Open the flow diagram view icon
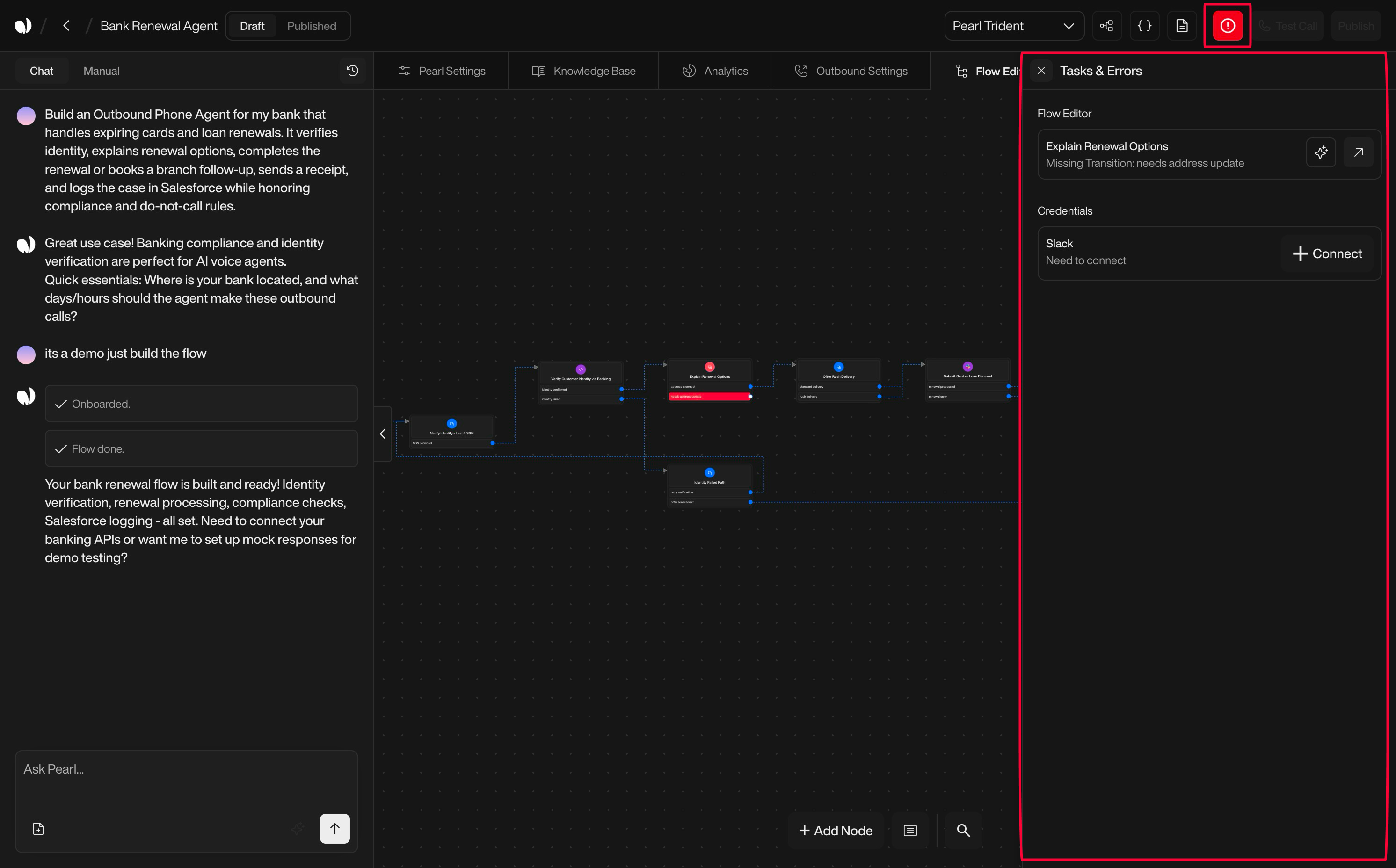1396x868 pixels. (x=1106, y=26)
